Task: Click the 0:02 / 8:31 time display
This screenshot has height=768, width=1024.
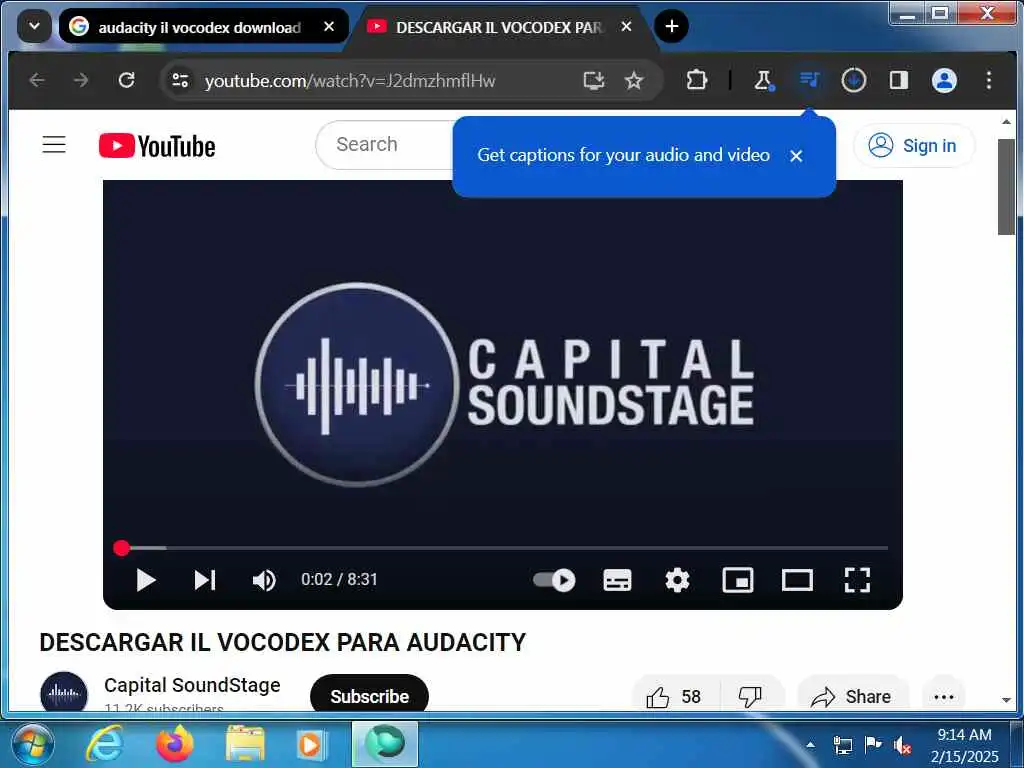Action: point(339,579)
